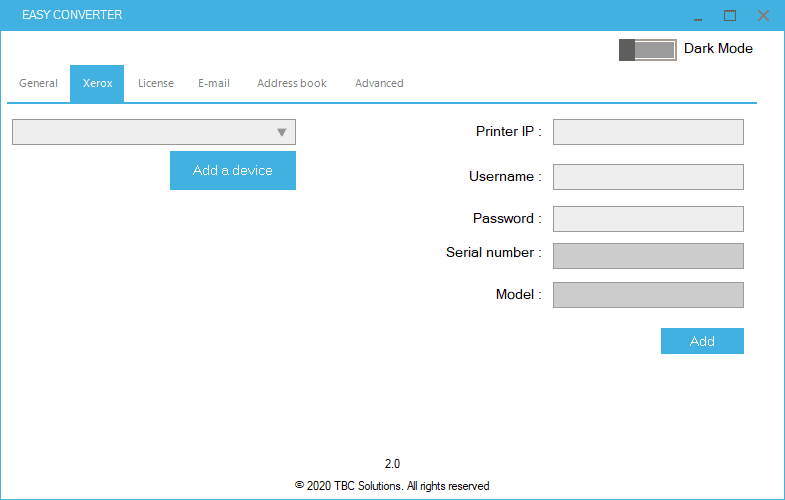This screenshot has width=785, height=500.
Task: Switch to the General tab
Action: (x=39, y=83)
